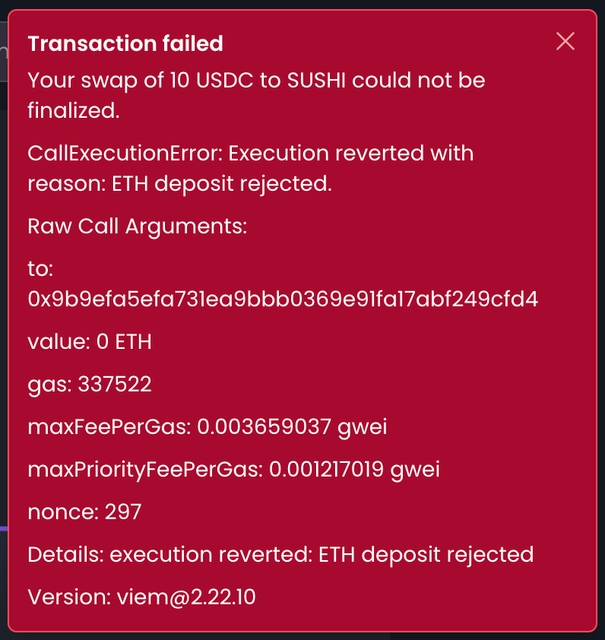Screen dimensions: 605x640
Task: Click the "Transaction failed" title
Action: point(125,43)
